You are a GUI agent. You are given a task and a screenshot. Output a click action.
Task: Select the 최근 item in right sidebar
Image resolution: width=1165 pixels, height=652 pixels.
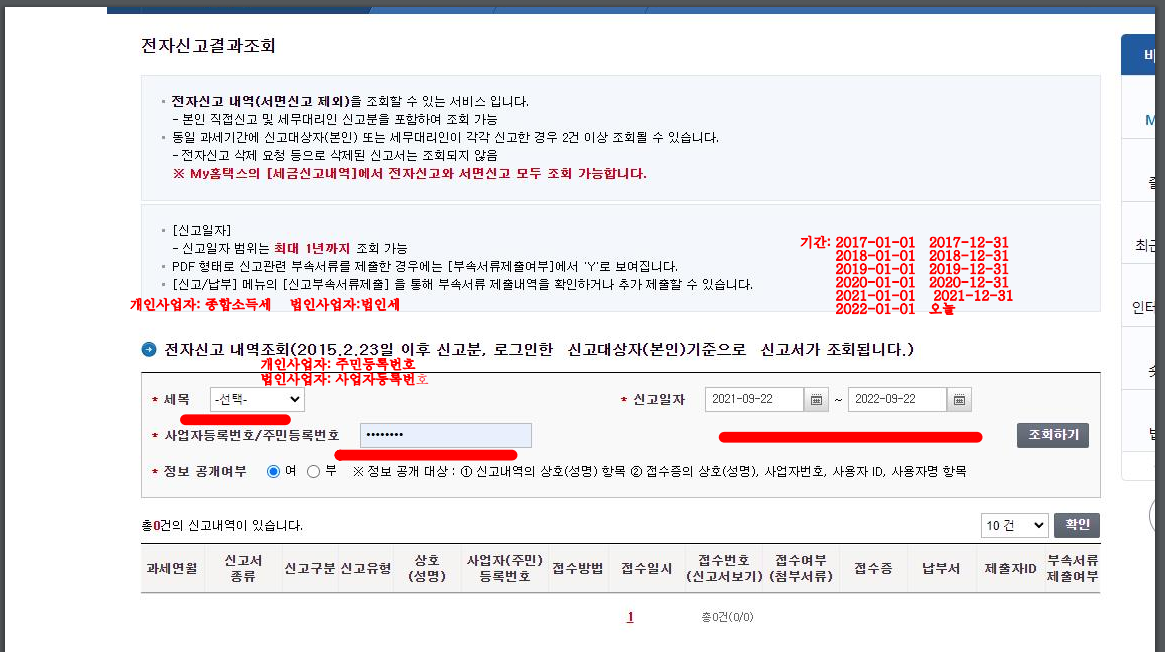tap(1144, 245)
